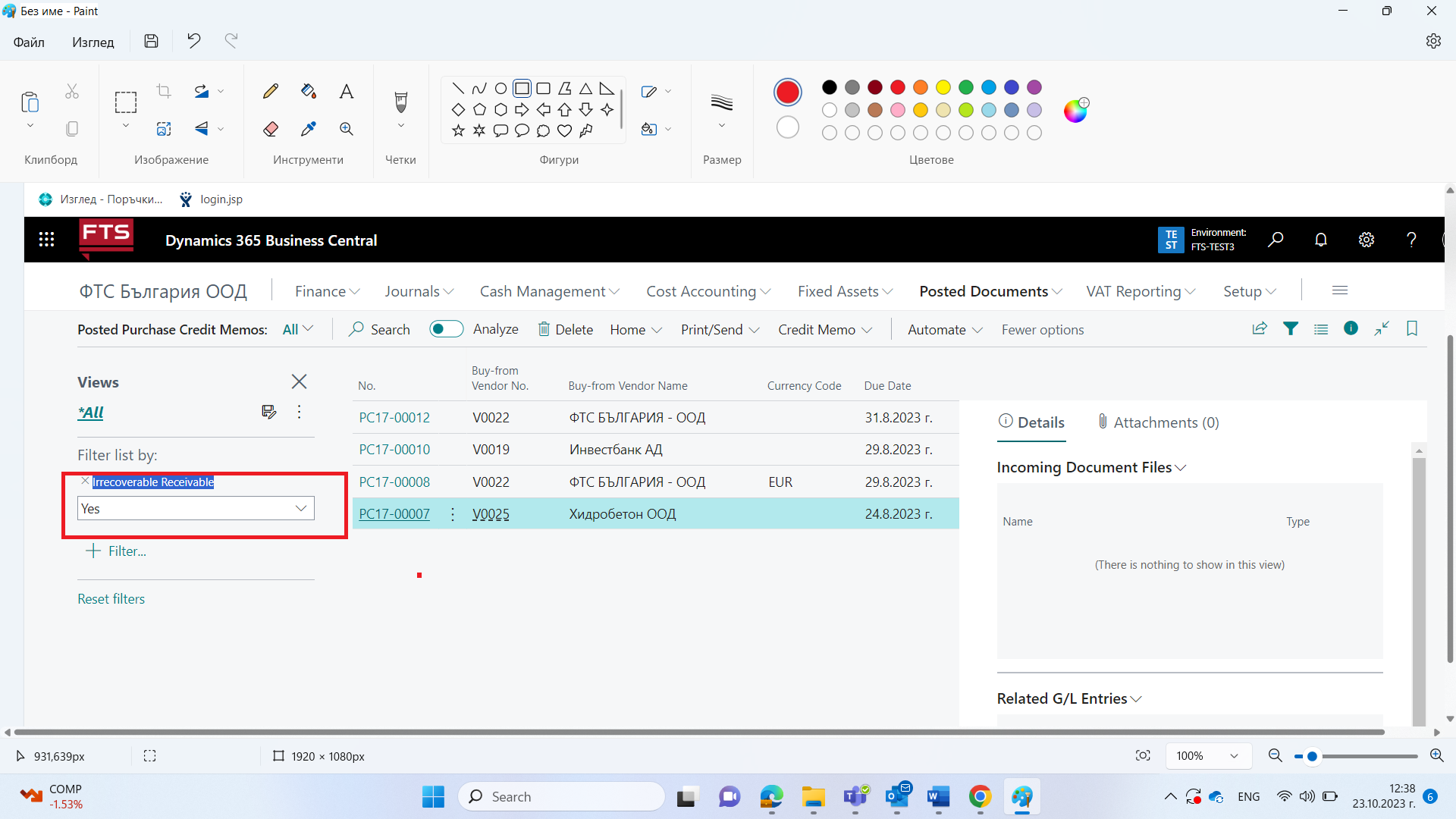The image size is (1456, 819).
Task: Open the Изглед menu
Action: point(93,42)
